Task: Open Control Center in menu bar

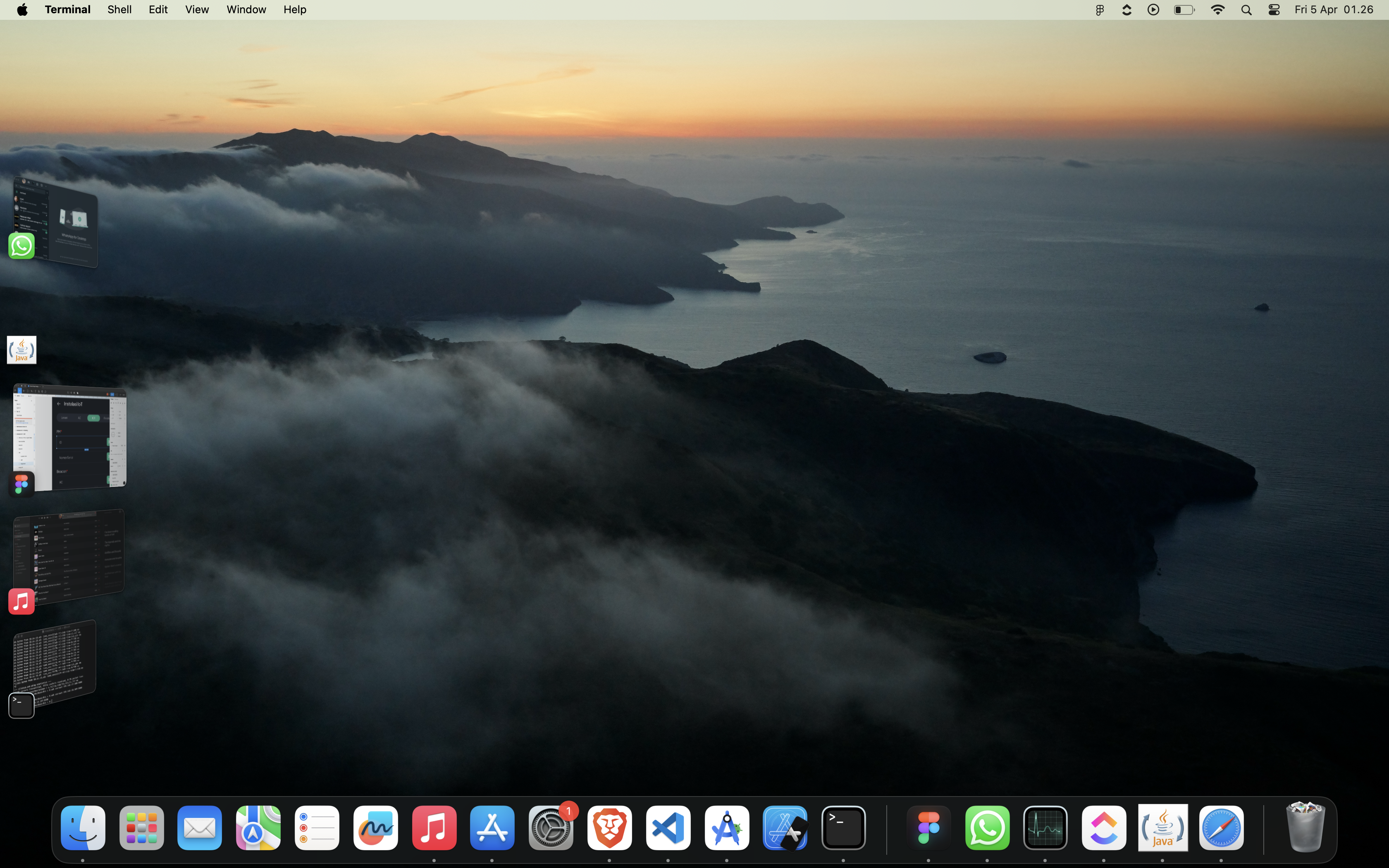Action: pos(1274,10)
